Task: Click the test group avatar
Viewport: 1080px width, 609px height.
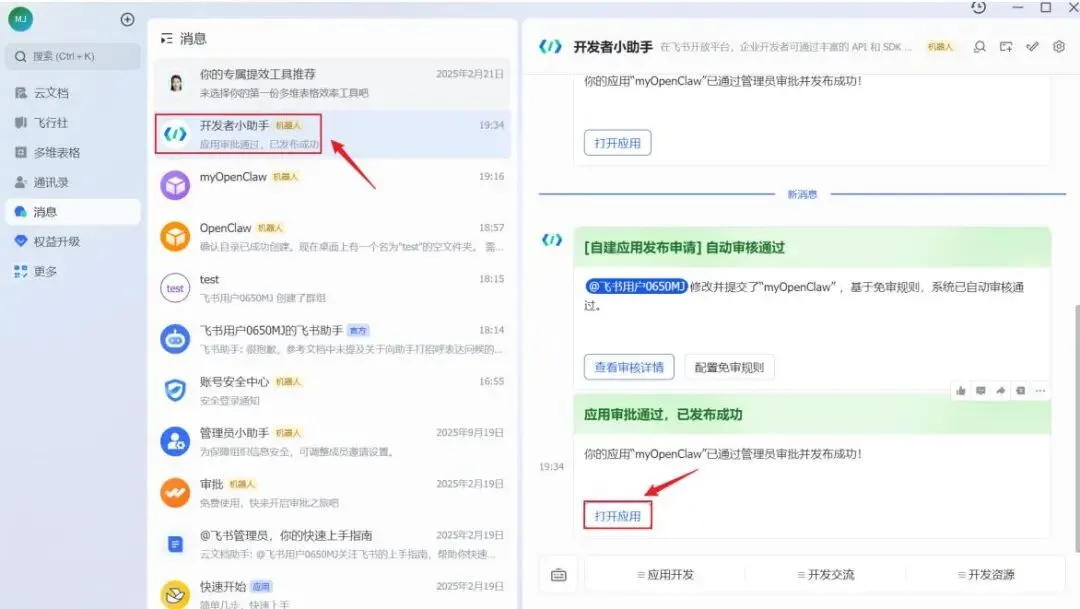Action: point(175,288)
